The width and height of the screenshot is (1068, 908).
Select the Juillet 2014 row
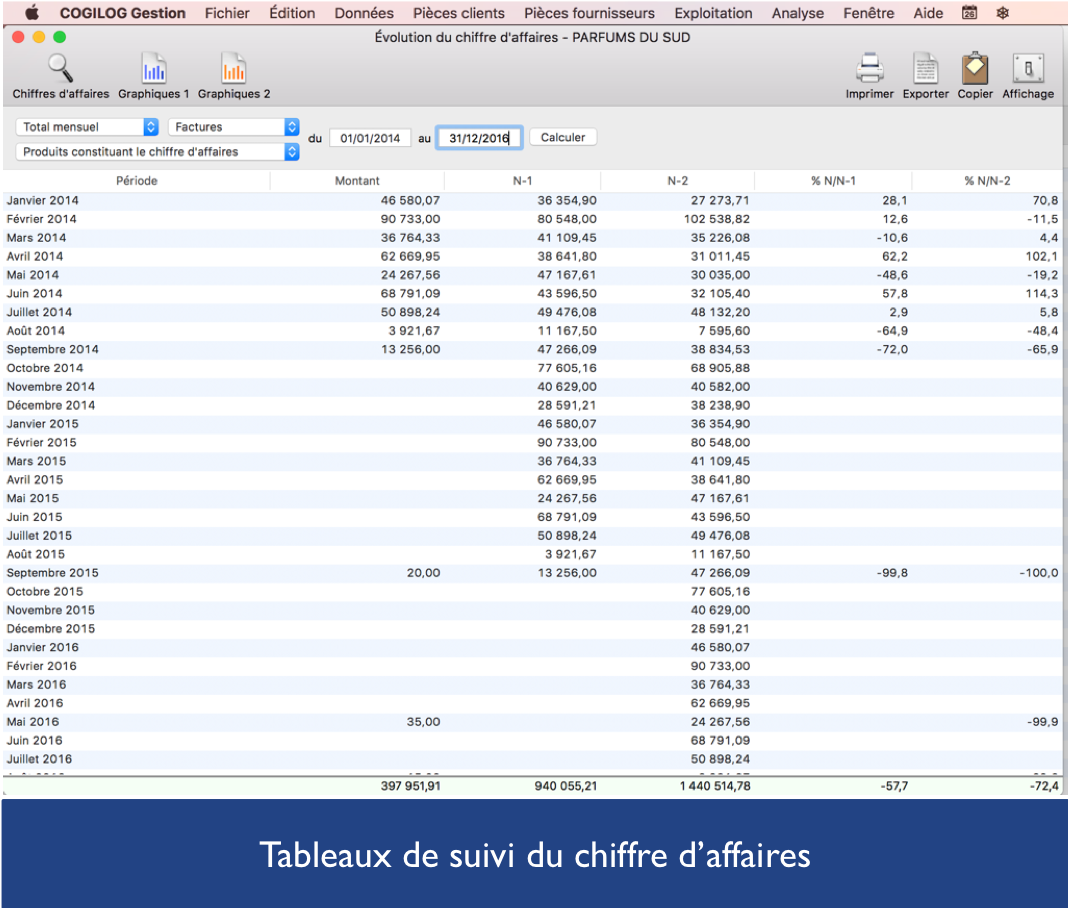532,312
